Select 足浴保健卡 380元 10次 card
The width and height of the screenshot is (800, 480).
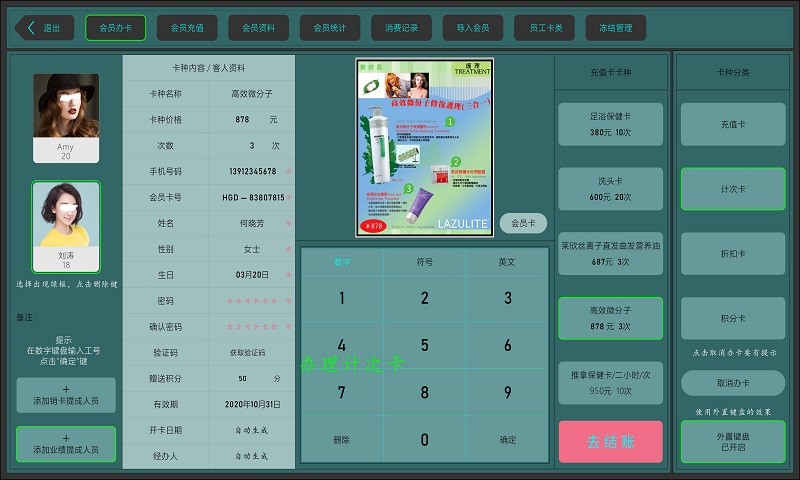tap(610, 124)
